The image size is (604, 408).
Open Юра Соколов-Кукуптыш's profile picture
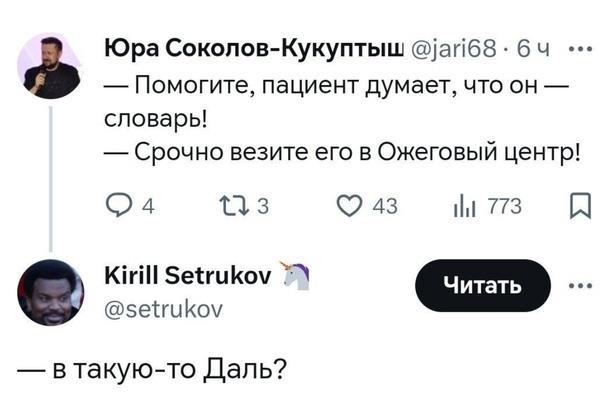click(50, 63)
